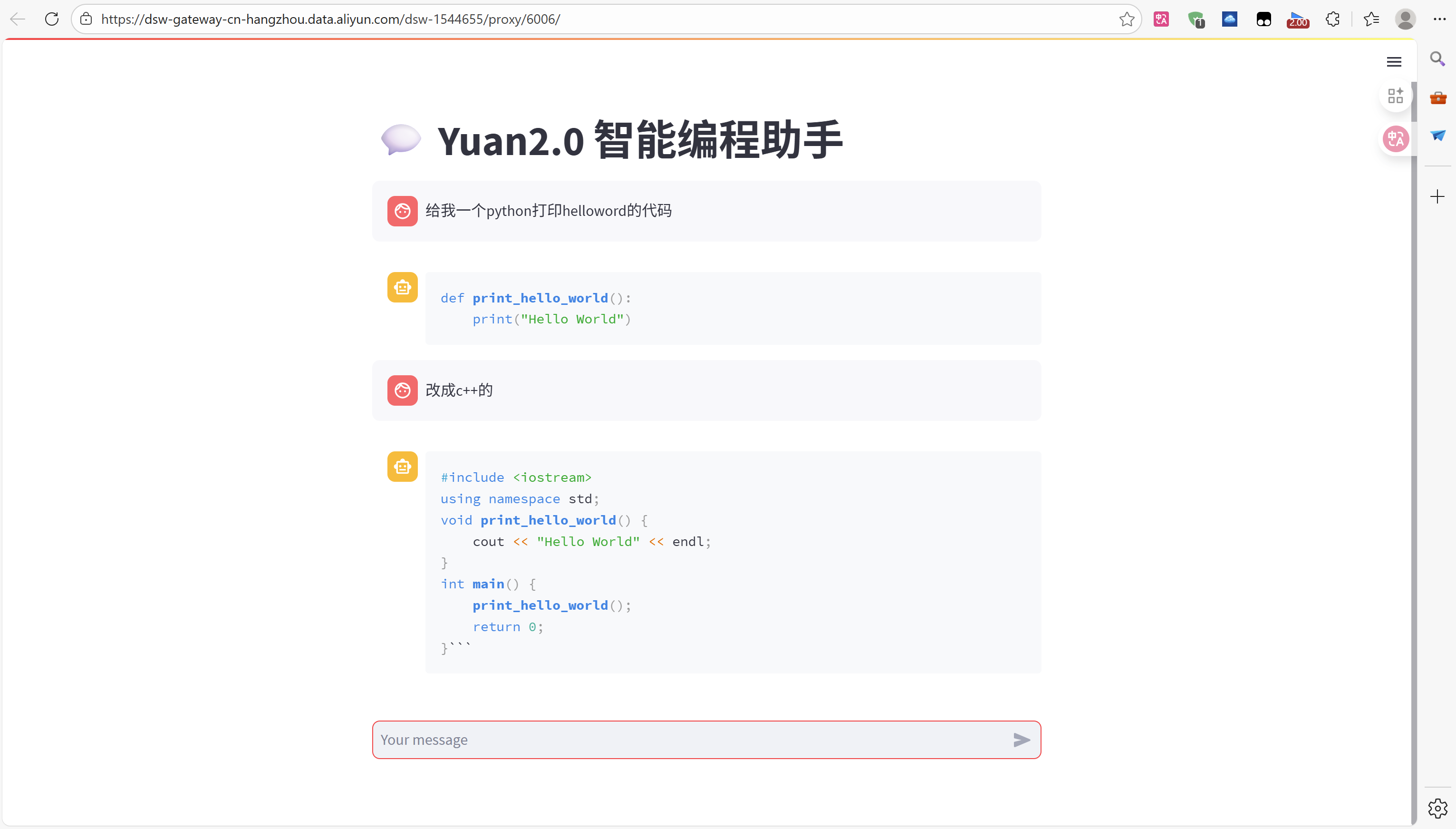Click the sidebar blue paper-plane icon
The width and height of the screenshot is (1456, 829).
pos(1437,136)
